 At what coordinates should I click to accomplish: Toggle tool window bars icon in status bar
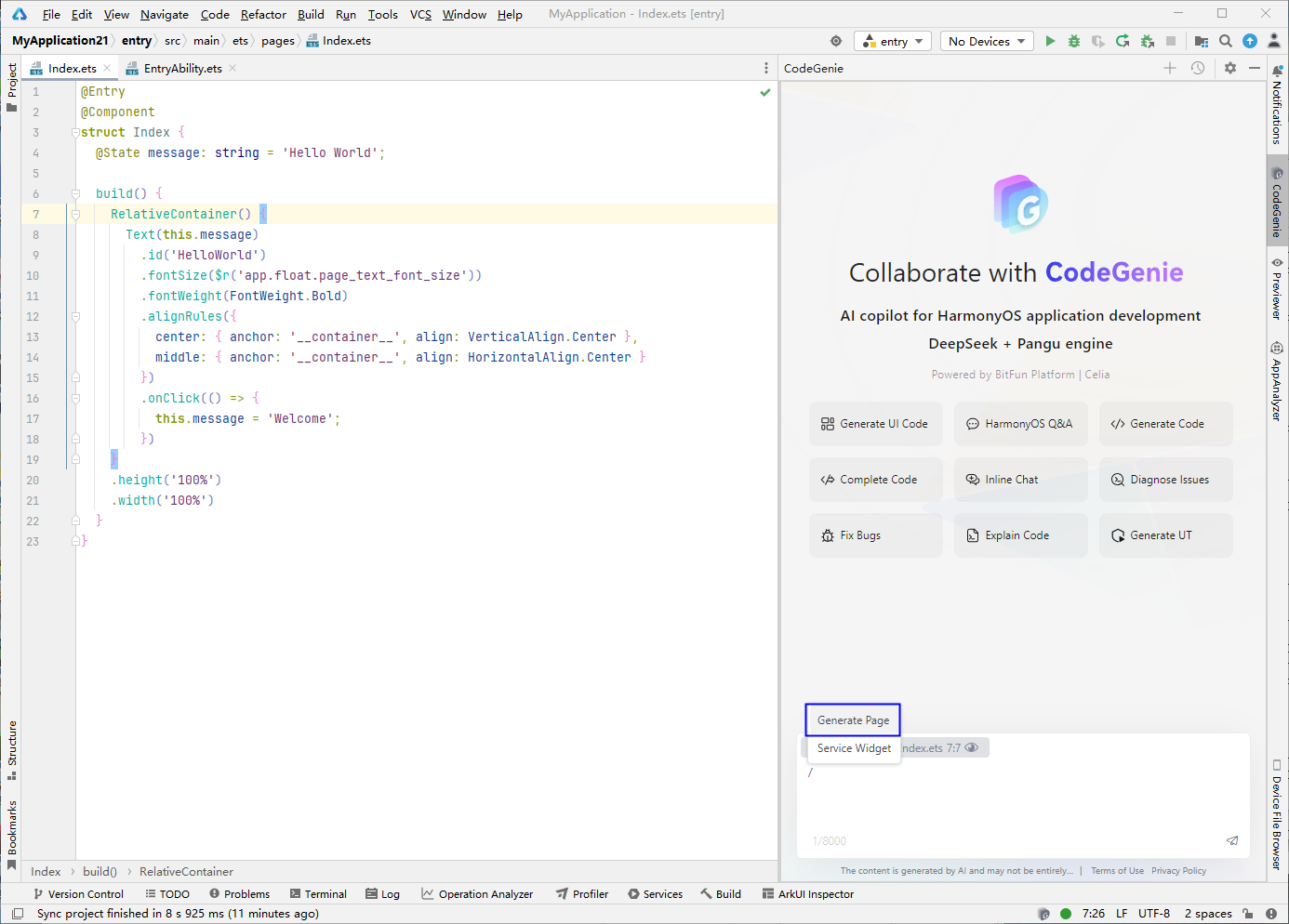click(18, 914)
